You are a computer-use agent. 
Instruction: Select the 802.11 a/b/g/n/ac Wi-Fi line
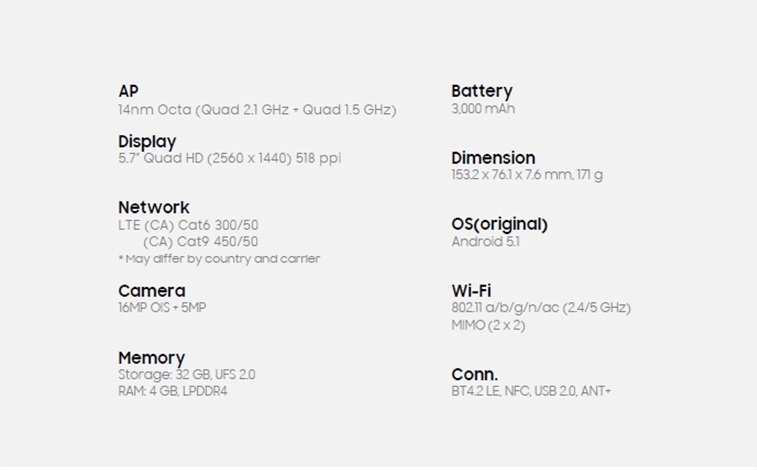click(x=541, y=308)
